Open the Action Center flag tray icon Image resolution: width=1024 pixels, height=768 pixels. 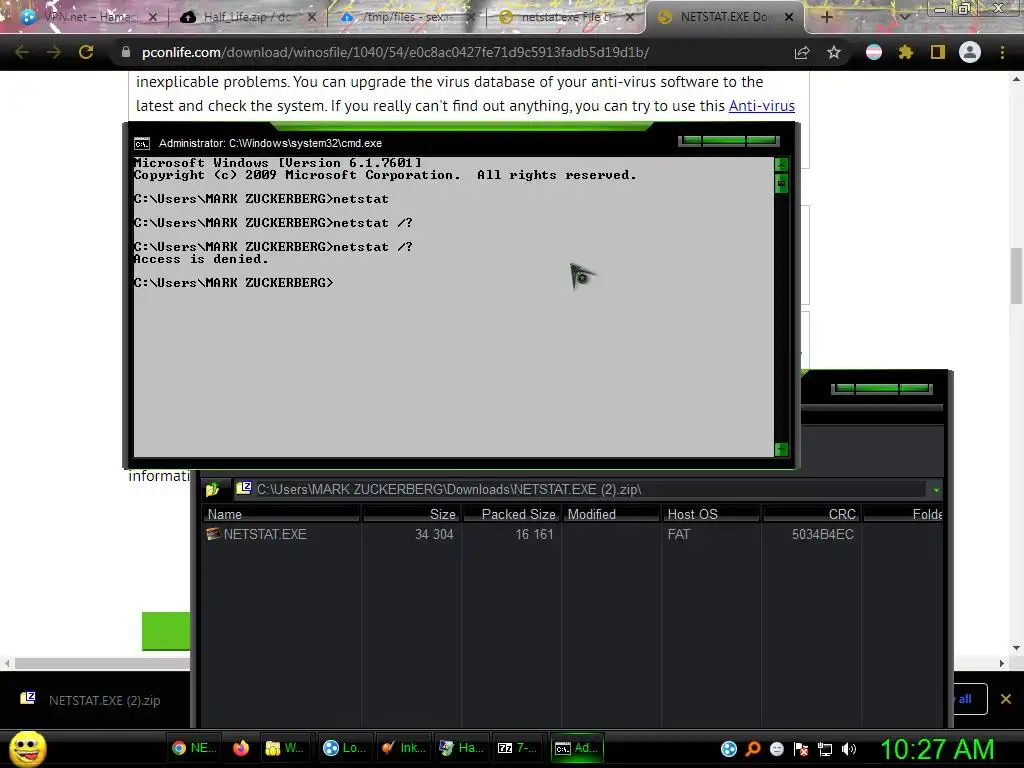point(801,749)
